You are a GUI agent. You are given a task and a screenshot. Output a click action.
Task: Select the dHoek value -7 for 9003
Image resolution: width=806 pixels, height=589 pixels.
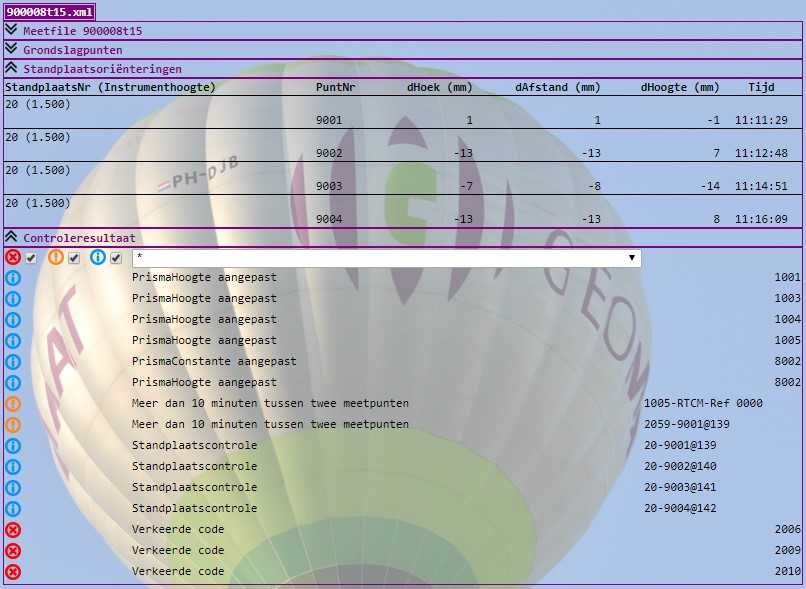tap(466, 186)
